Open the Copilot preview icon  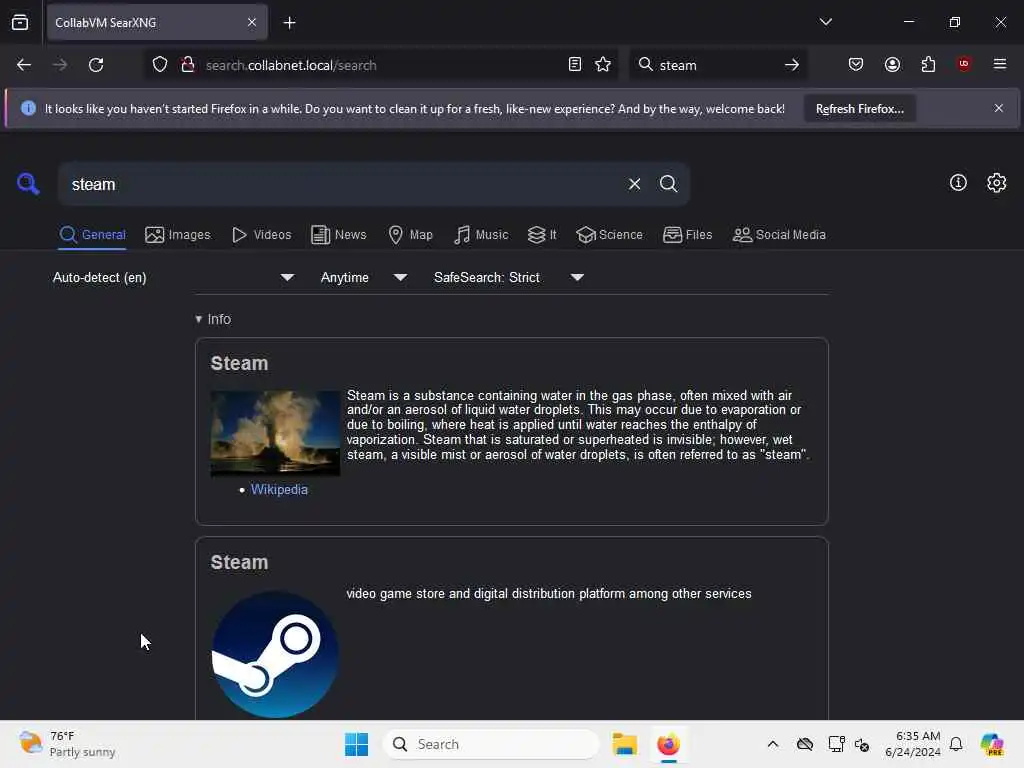(992, 744)
